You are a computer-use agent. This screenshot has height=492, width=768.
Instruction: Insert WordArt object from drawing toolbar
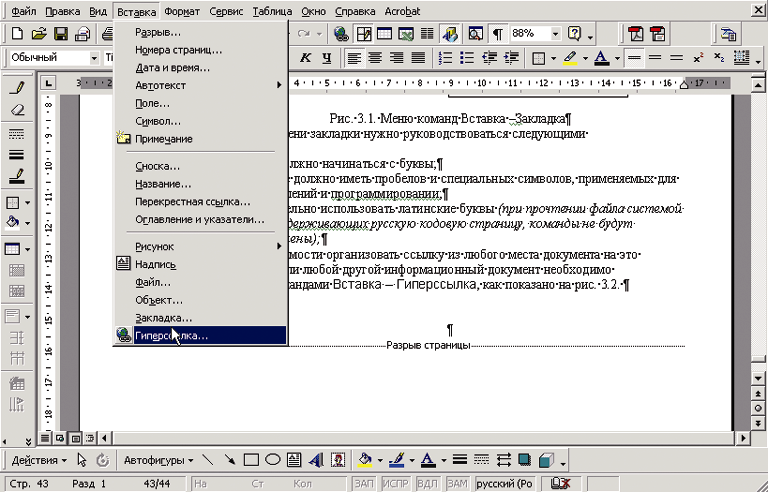click(x=316, y=460)
